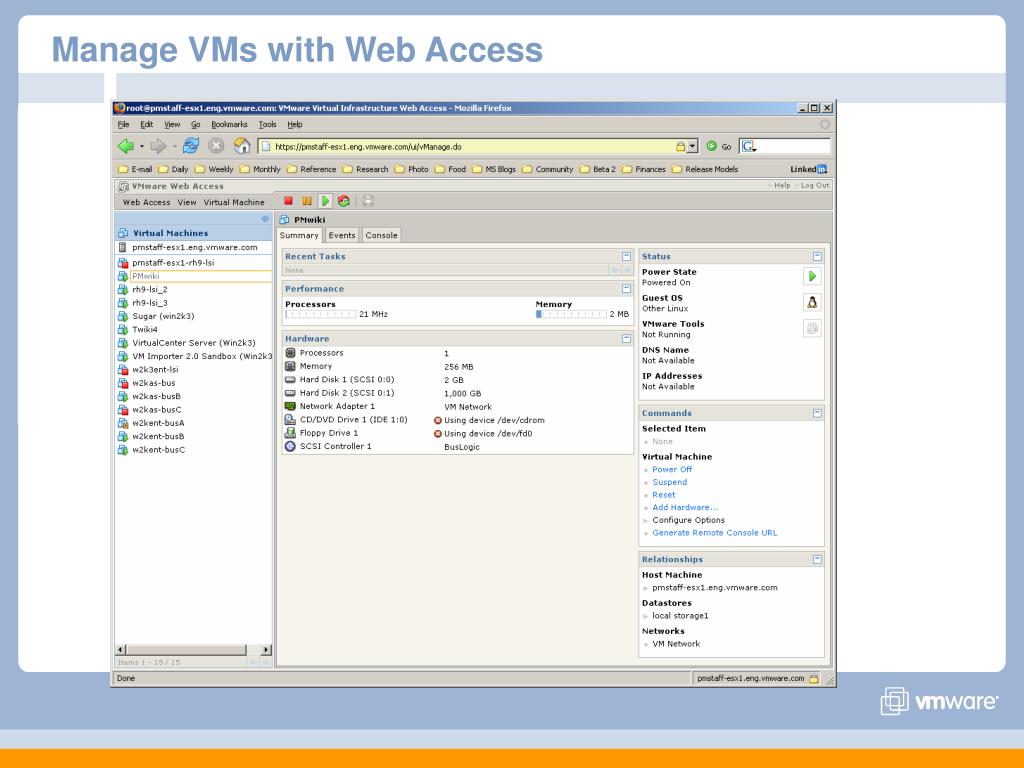Open the Back button history dropdown arrow

(x=142, y=146)
